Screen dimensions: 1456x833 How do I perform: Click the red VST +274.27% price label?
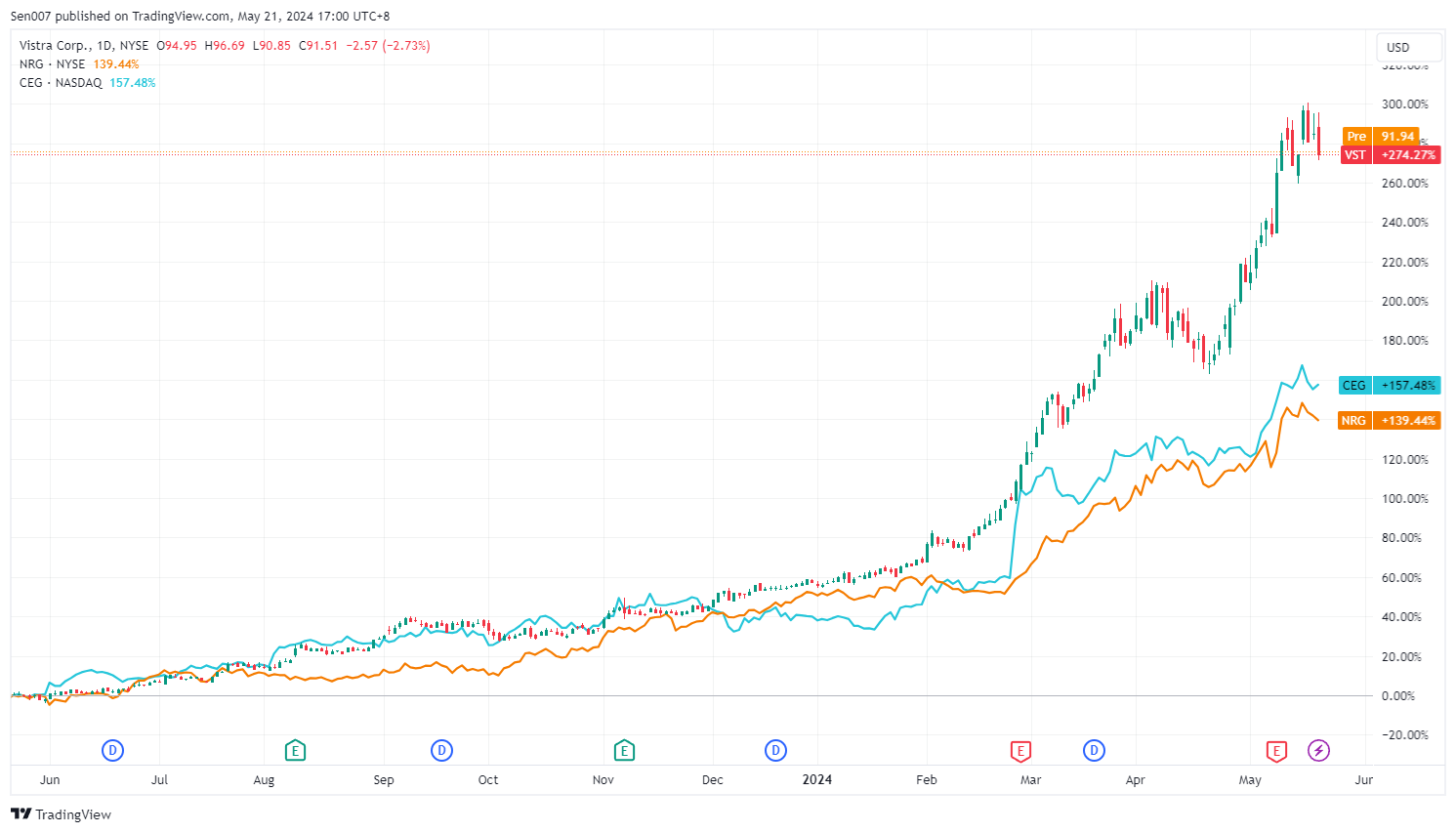1390,155
